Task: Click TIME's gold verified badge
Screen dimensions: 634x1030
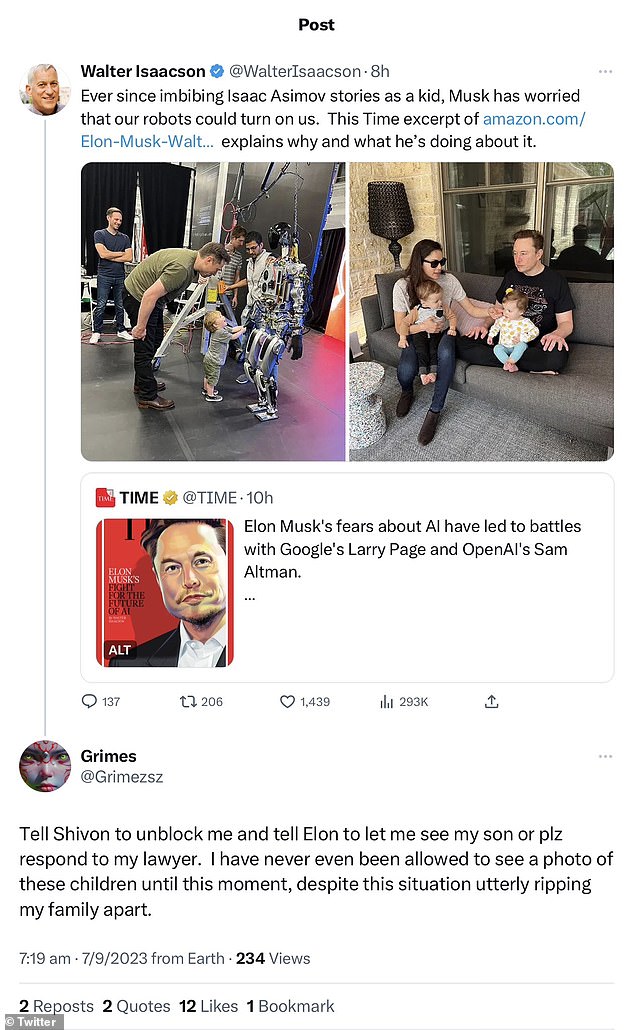Action: [172, 498]
